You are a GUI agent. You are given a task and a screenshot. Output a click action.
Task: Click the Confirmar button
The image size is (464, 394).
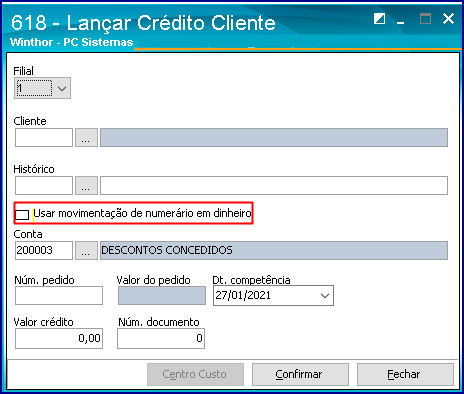click(300, 375)
